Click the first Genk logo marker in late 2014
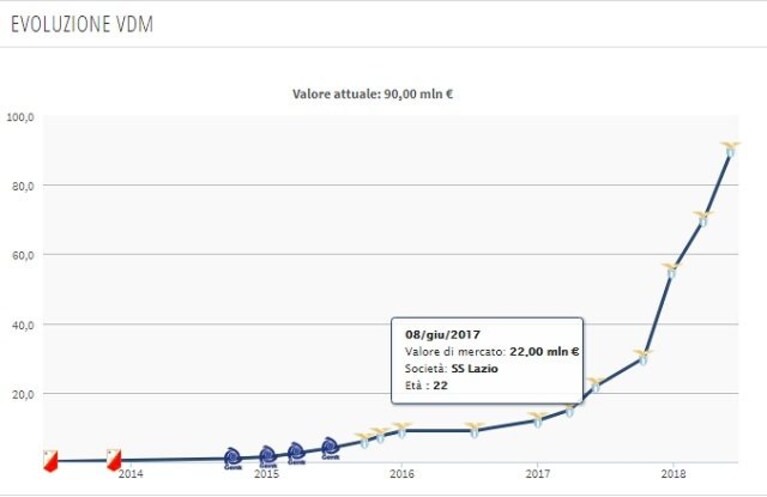This screenshot has width=767, height=497. pos(233,458)
